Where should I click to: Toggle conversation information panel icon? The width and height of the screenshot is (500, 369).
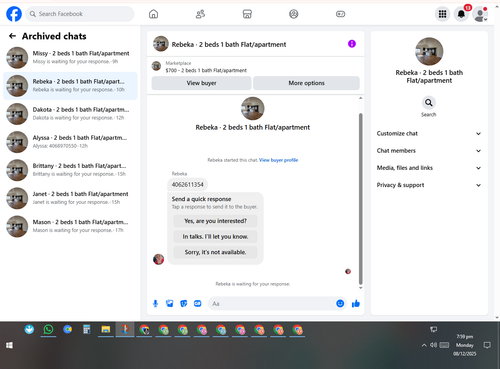click(x=352, y=44)
